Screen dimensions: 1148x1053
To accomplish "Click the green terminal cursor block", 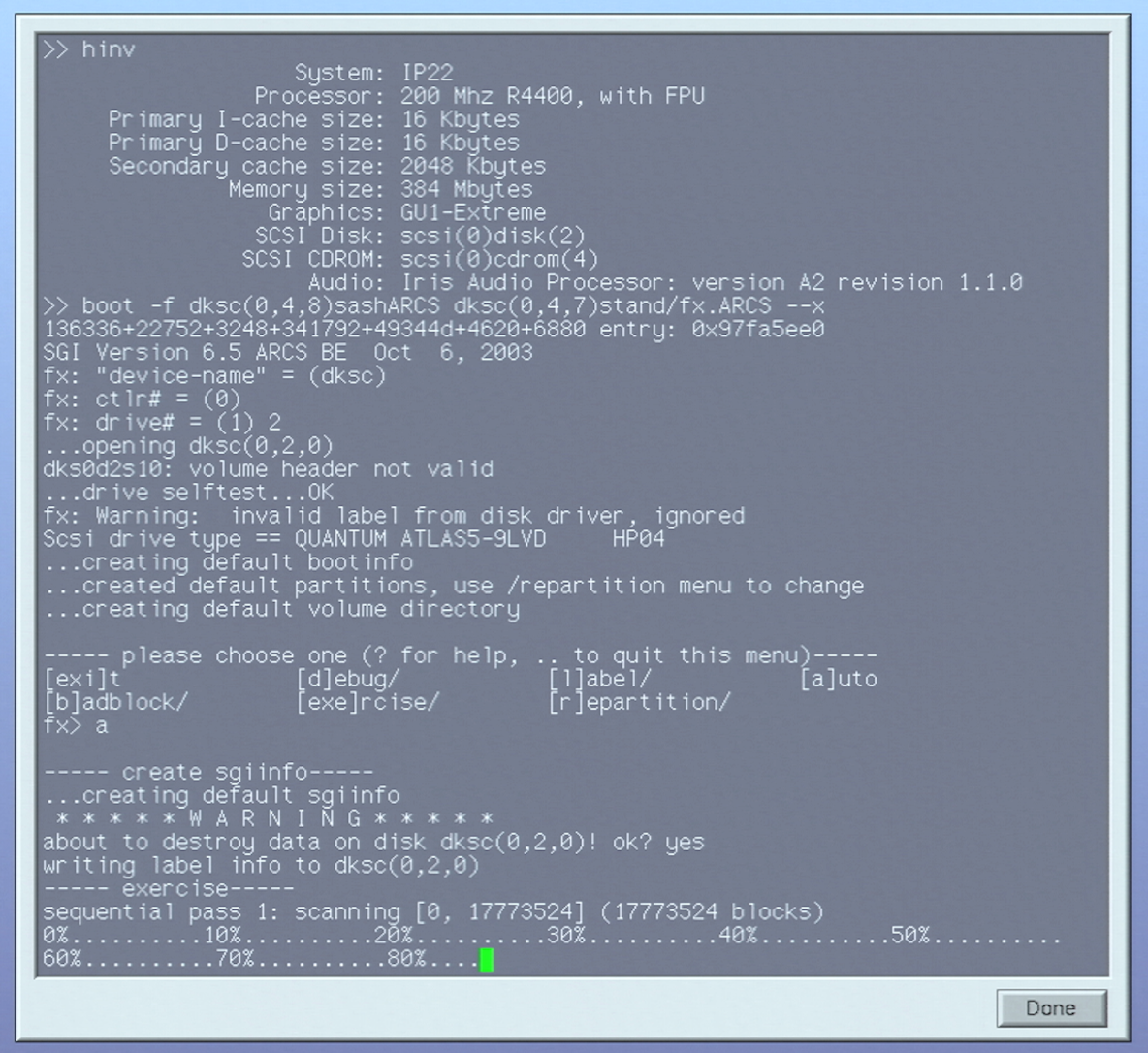I will coord(487,960).
